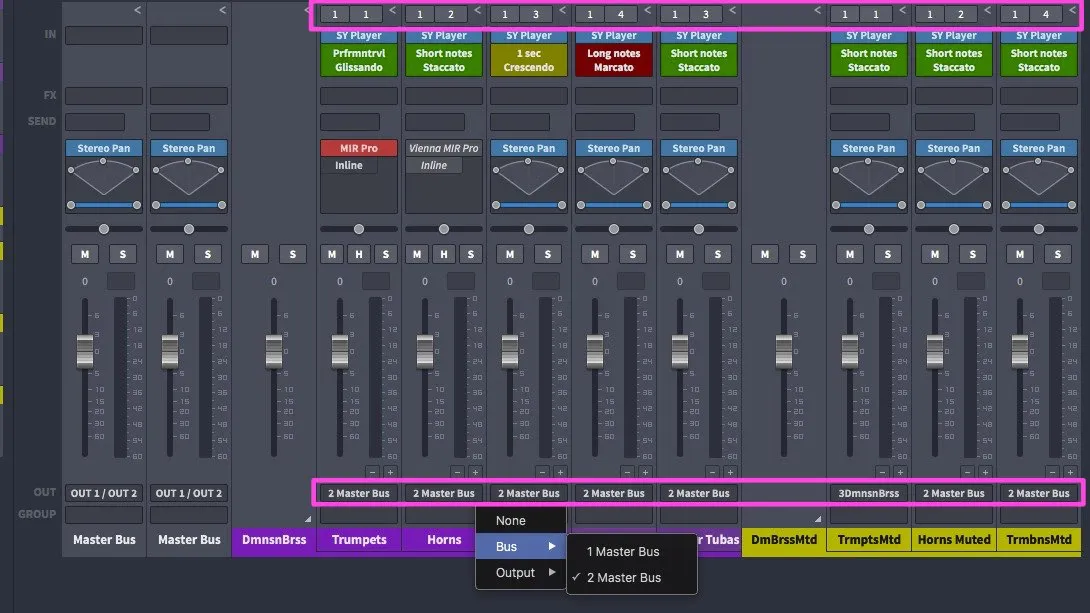Open the Bus submenu
Screen dimensions: 1090x613
(x=521, y=546)
